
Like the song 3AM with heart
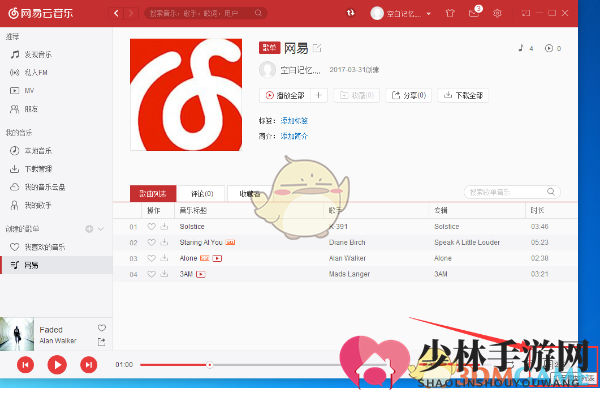tap(152, 274)
